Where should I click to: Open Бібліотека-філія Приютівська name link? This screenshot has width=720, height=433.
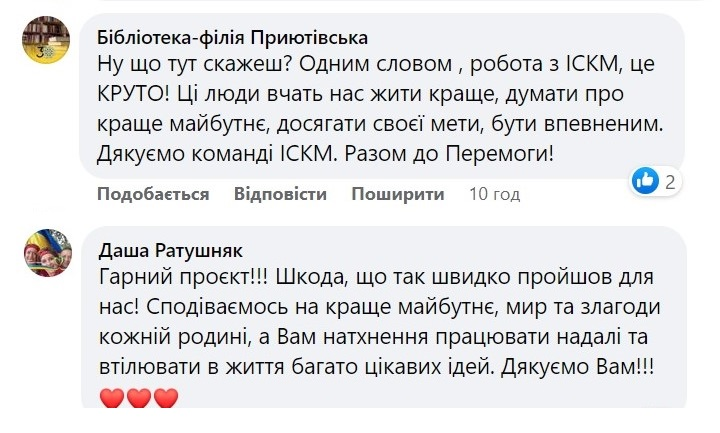click(232, 38)
